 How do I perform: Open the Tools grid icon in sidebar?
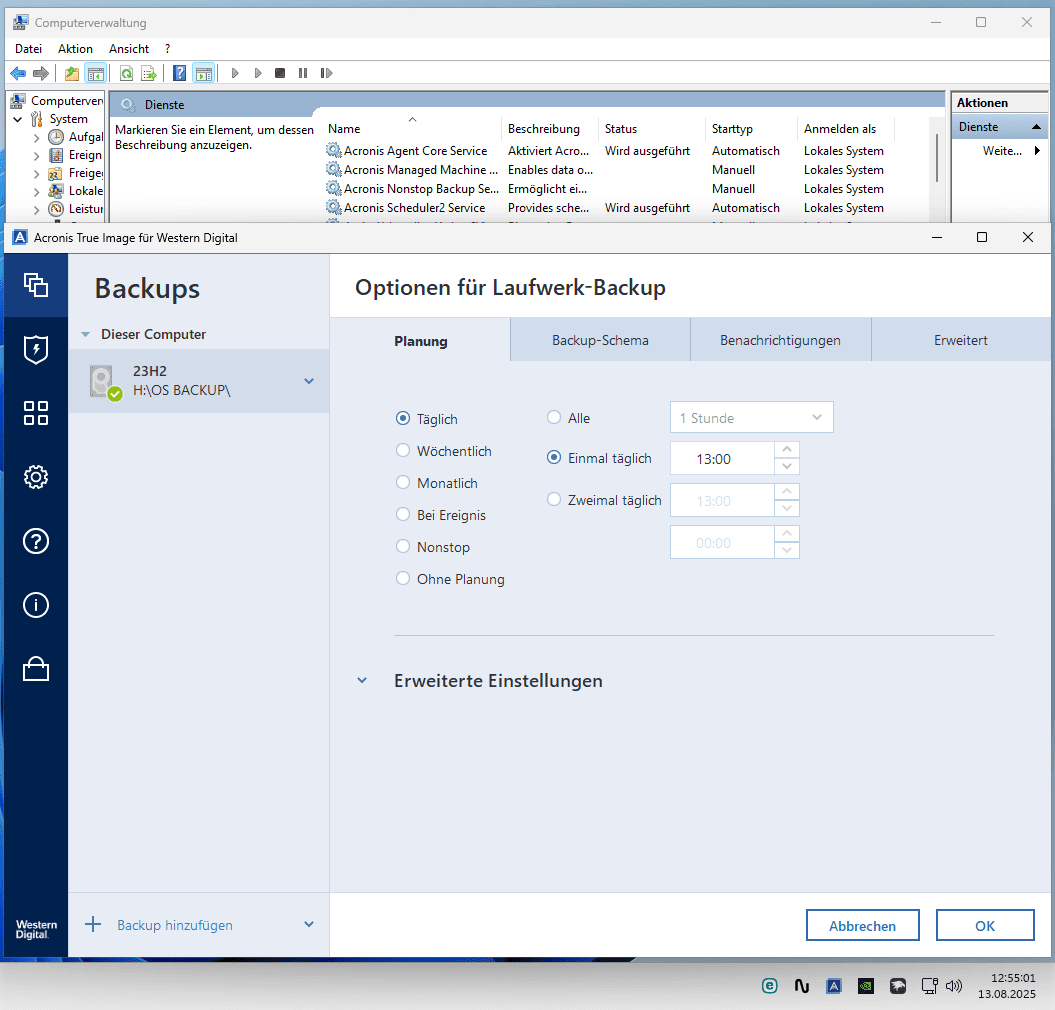[x=36, y=413]
